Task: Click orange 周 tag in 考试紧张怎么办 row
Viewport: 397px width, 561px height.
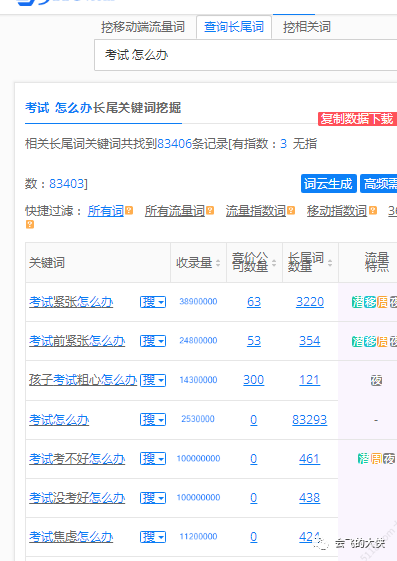Action: [x=382, y=302]
